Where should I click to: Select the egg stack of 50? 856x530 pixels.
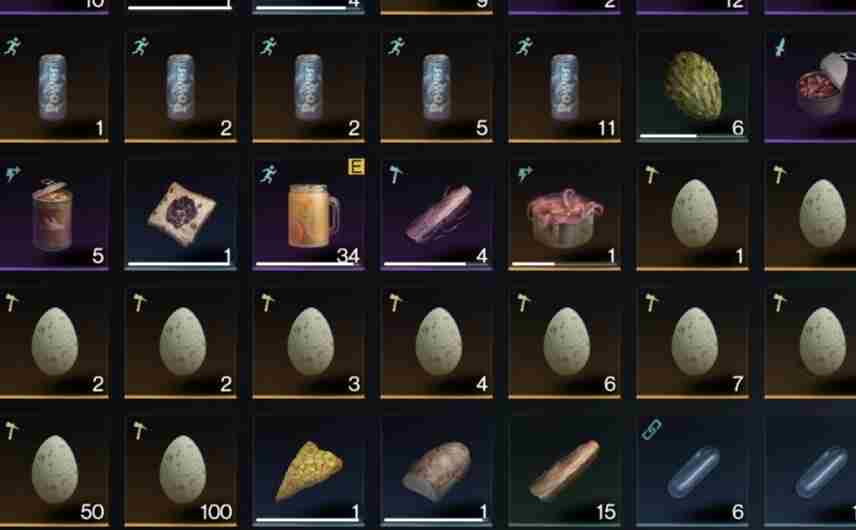[x=54, y=471]
